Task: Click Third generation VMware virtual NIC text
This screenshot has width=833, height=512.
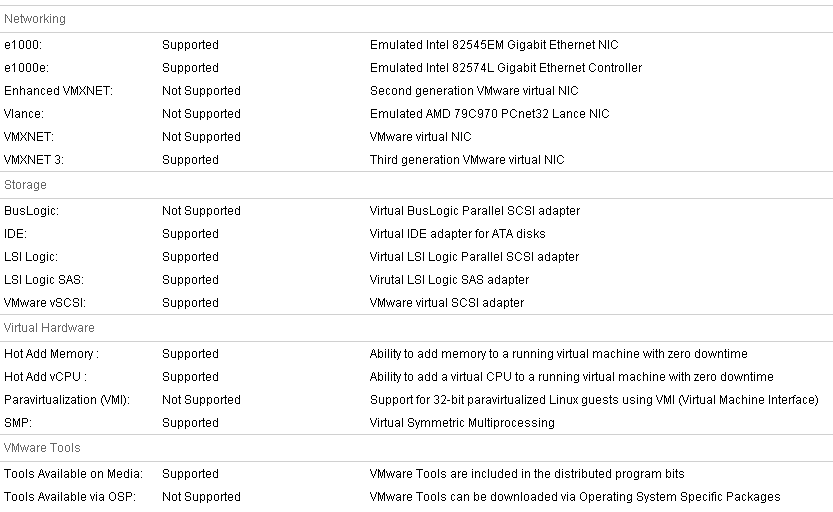Action: 467,160
